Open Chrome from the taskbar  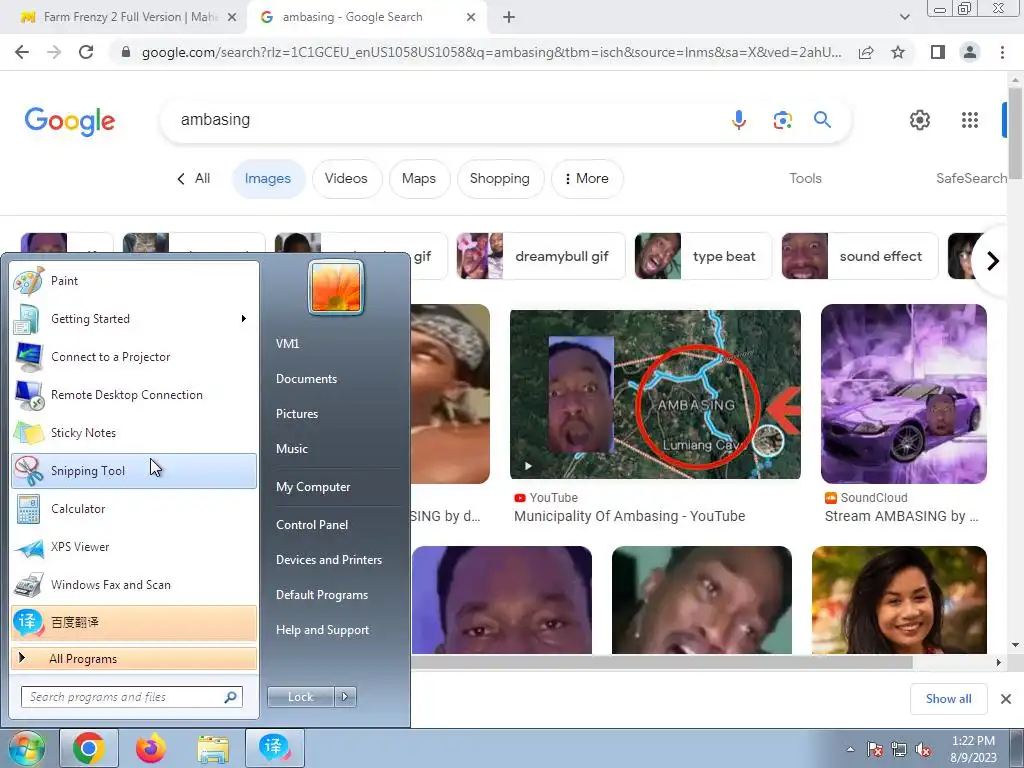89,748
